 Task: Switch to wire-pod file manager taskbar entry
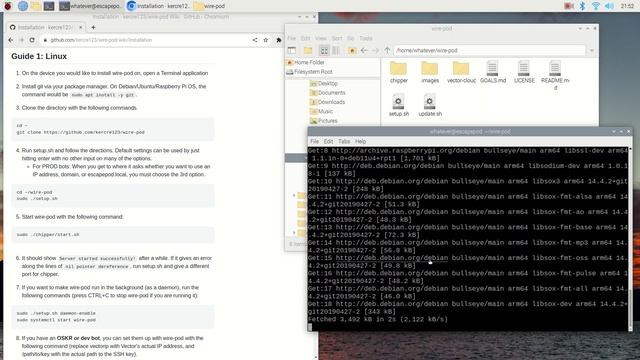tap(209, 6)
